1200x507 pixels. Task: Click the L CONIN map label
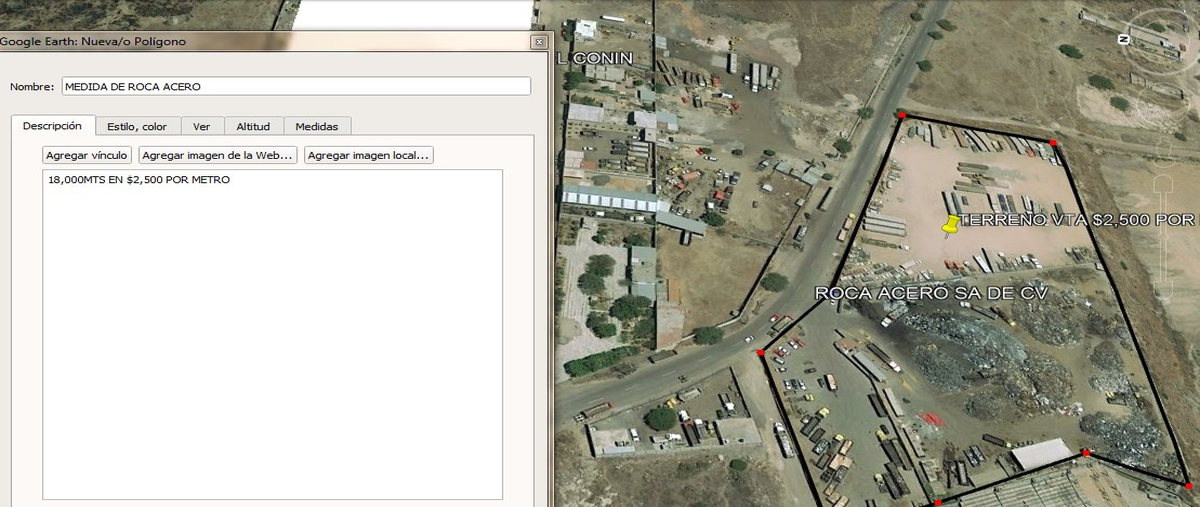(595, 58)
